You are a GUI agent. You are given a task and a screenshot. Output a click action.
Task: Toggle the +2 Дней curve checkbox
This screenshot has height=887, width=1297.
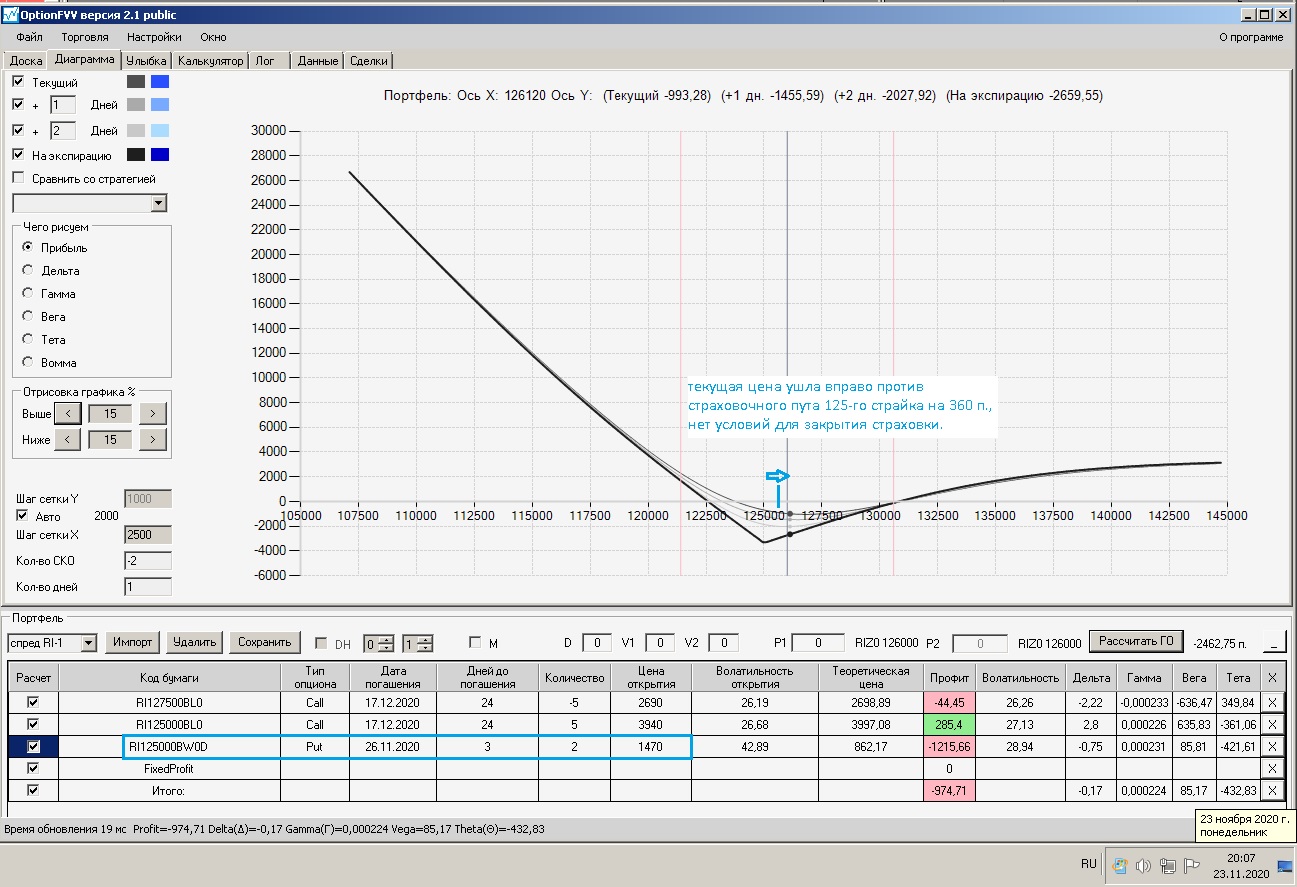[18, 130]
